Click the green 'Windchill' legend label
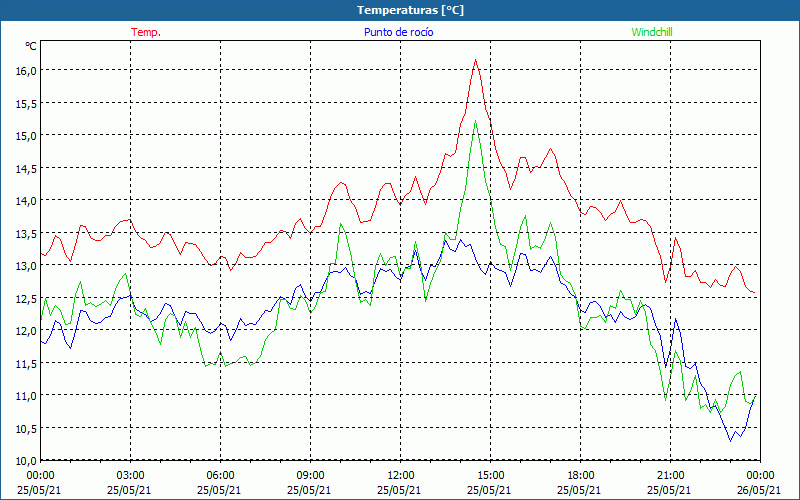The width and height of the screenshot is (800, 500). click(652, 32)
